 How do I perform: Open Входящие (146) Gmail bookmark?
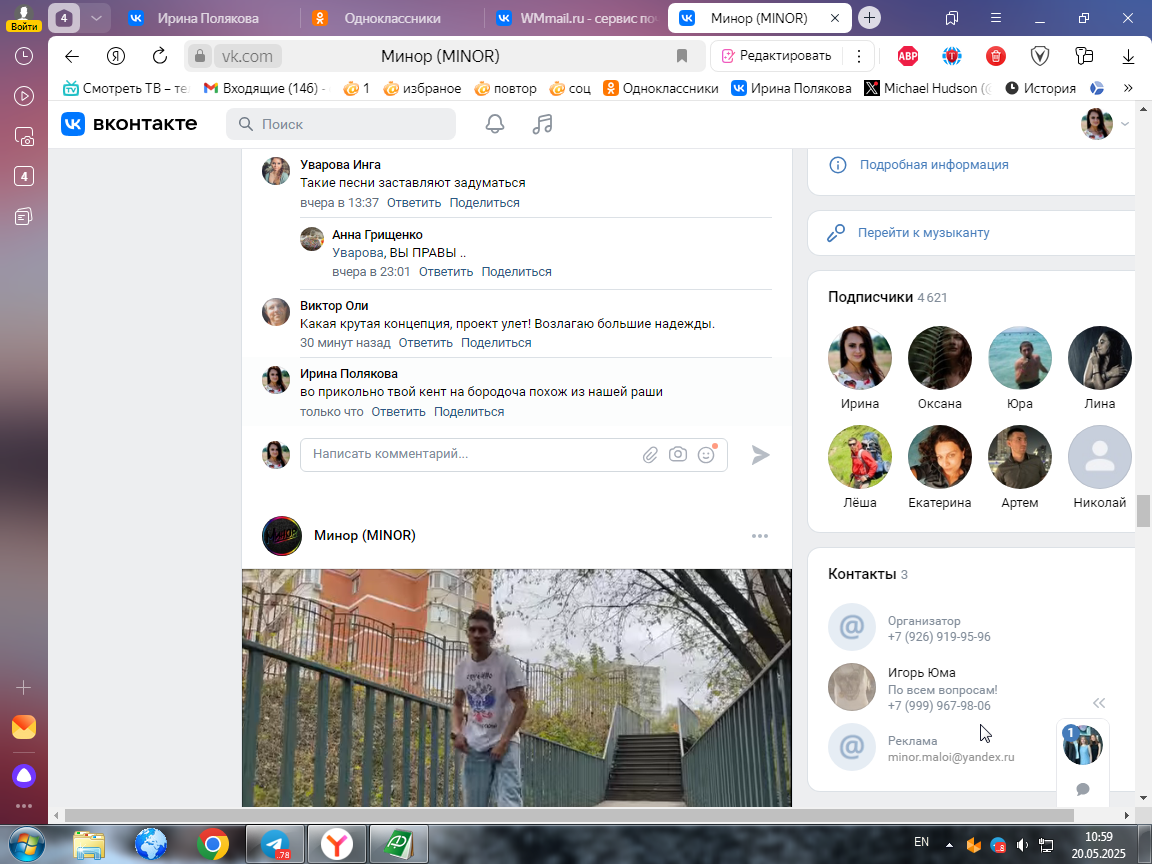[264, 88]
